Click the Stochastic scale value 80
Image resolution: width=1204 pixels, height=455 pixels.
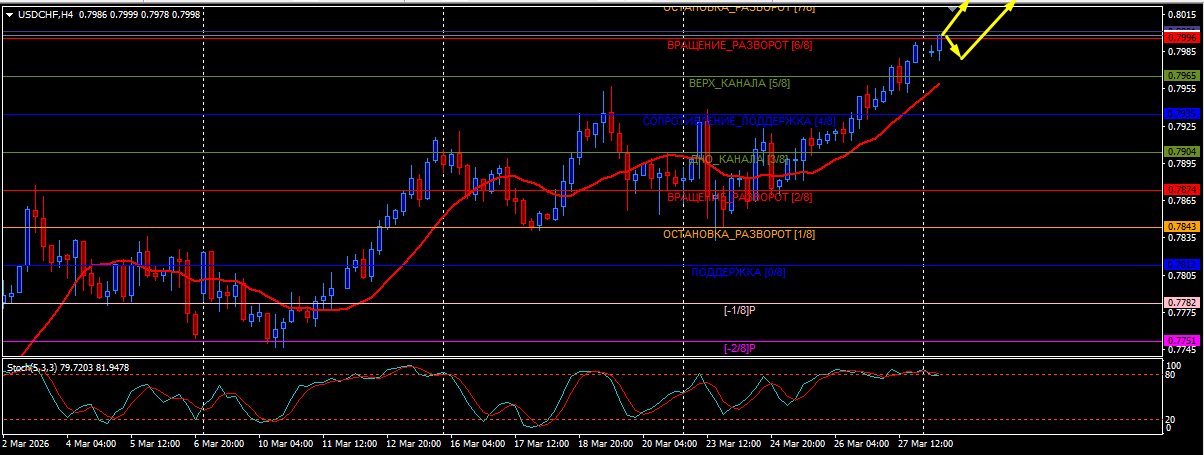pyautogui.click(x=1172, y=375)
